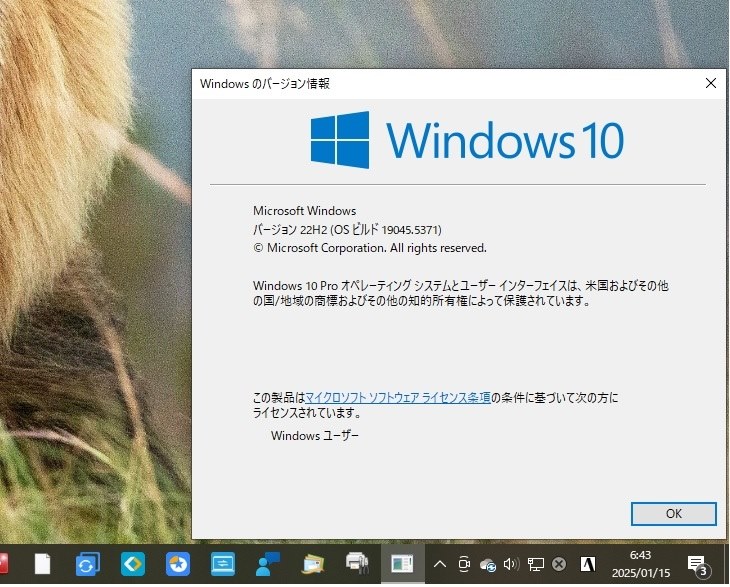This screenshot has width=730, height=587.
Task: Click the Windows 10 logo banner
Action: point(467,140)
